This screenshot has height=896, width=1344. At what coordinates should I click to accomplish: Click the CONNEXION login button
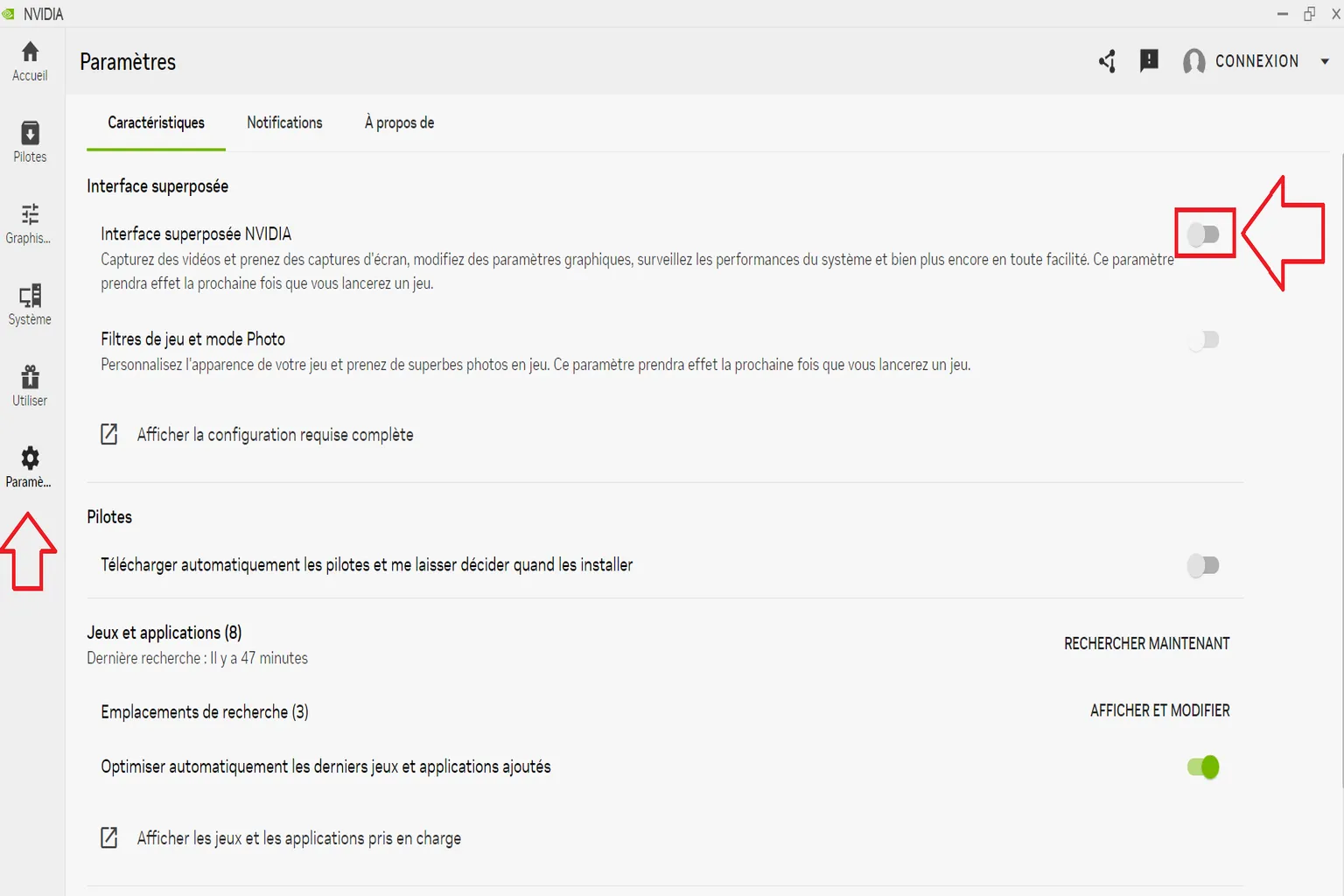(1256, 61)
